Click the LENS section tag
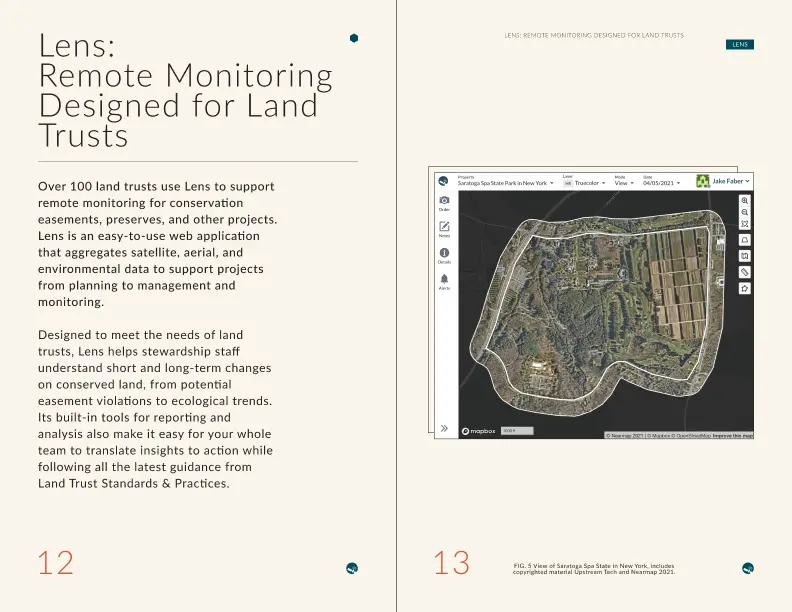Viewport: 792px width, 612px height. click(x=740, y=44)
